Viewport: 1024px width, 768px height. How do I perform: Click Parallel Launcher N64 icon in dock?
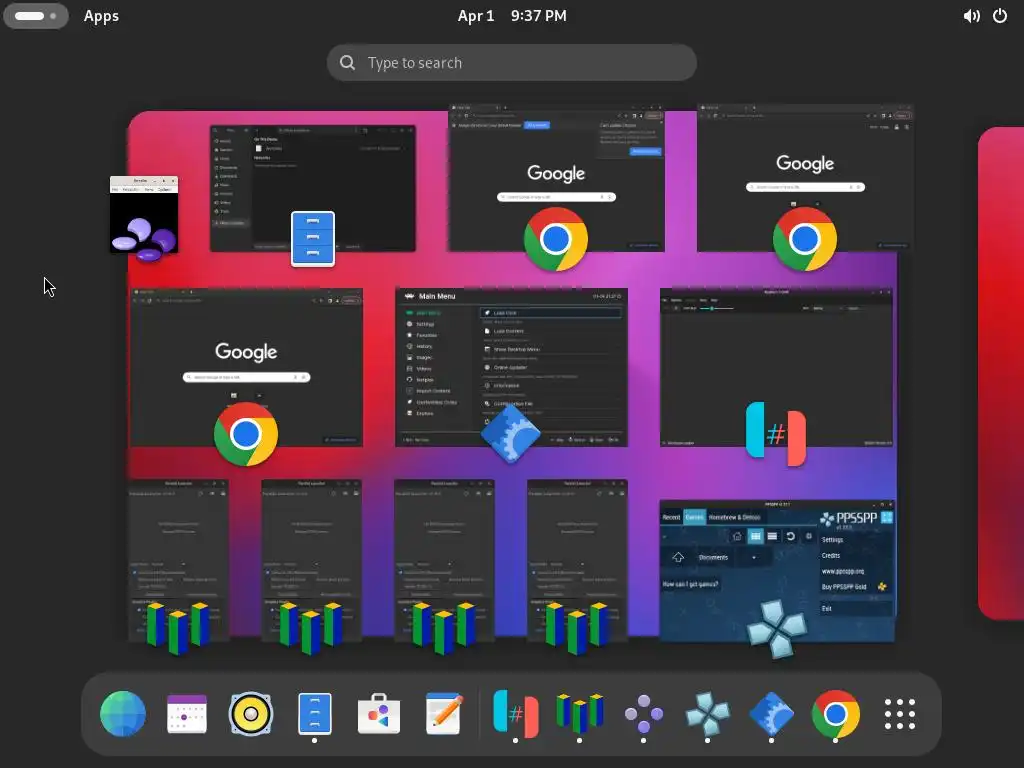[579, 713]
